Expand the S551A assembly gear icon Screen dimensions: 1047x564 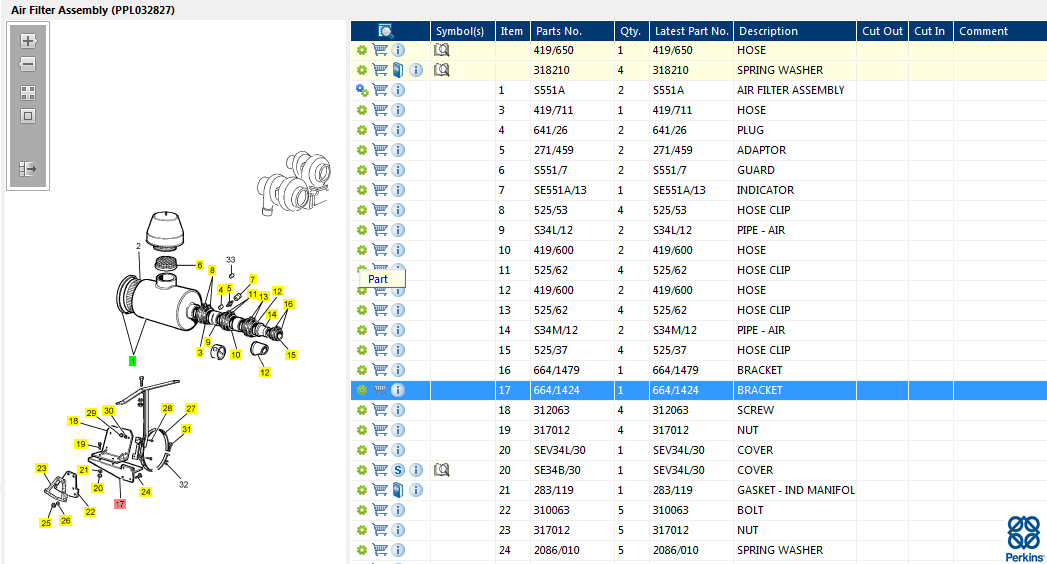[x=362, y=90]
